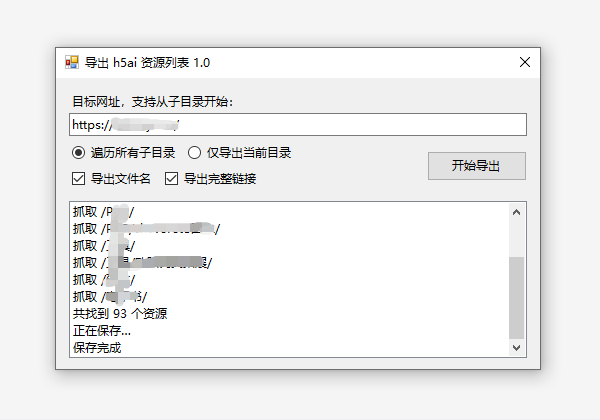Toggle the 导出文件名 checkbox
Viewport: 600px width, 420px height.
click(78, 179)
